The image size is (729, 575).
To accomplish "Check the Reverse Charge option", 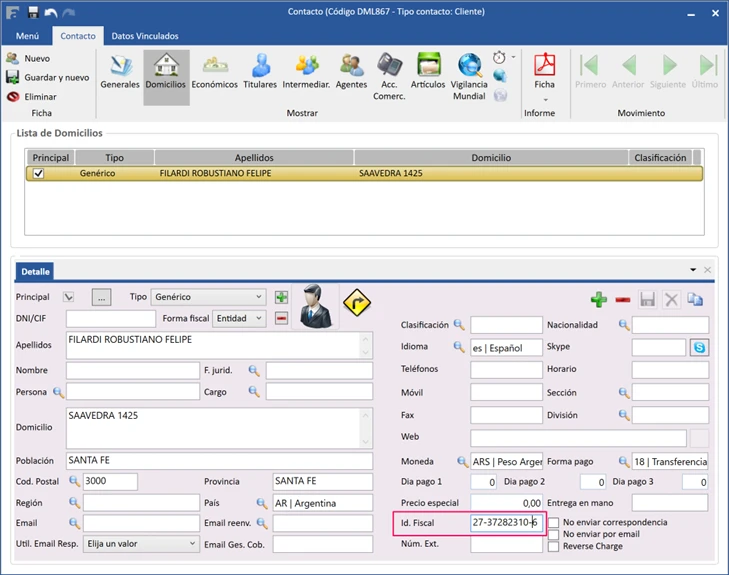I will pyautogui.click(x=553, y=546).
